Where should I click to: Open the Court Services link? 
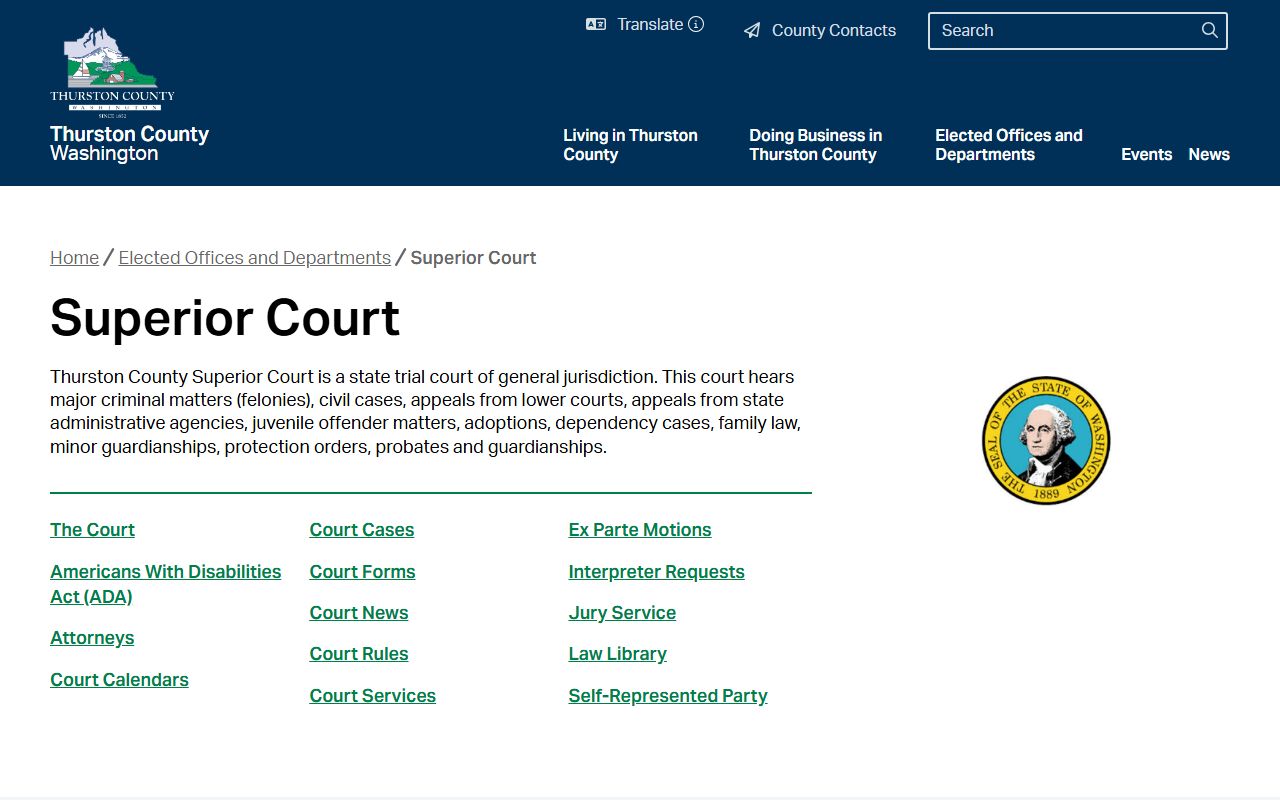coord(373,696)
